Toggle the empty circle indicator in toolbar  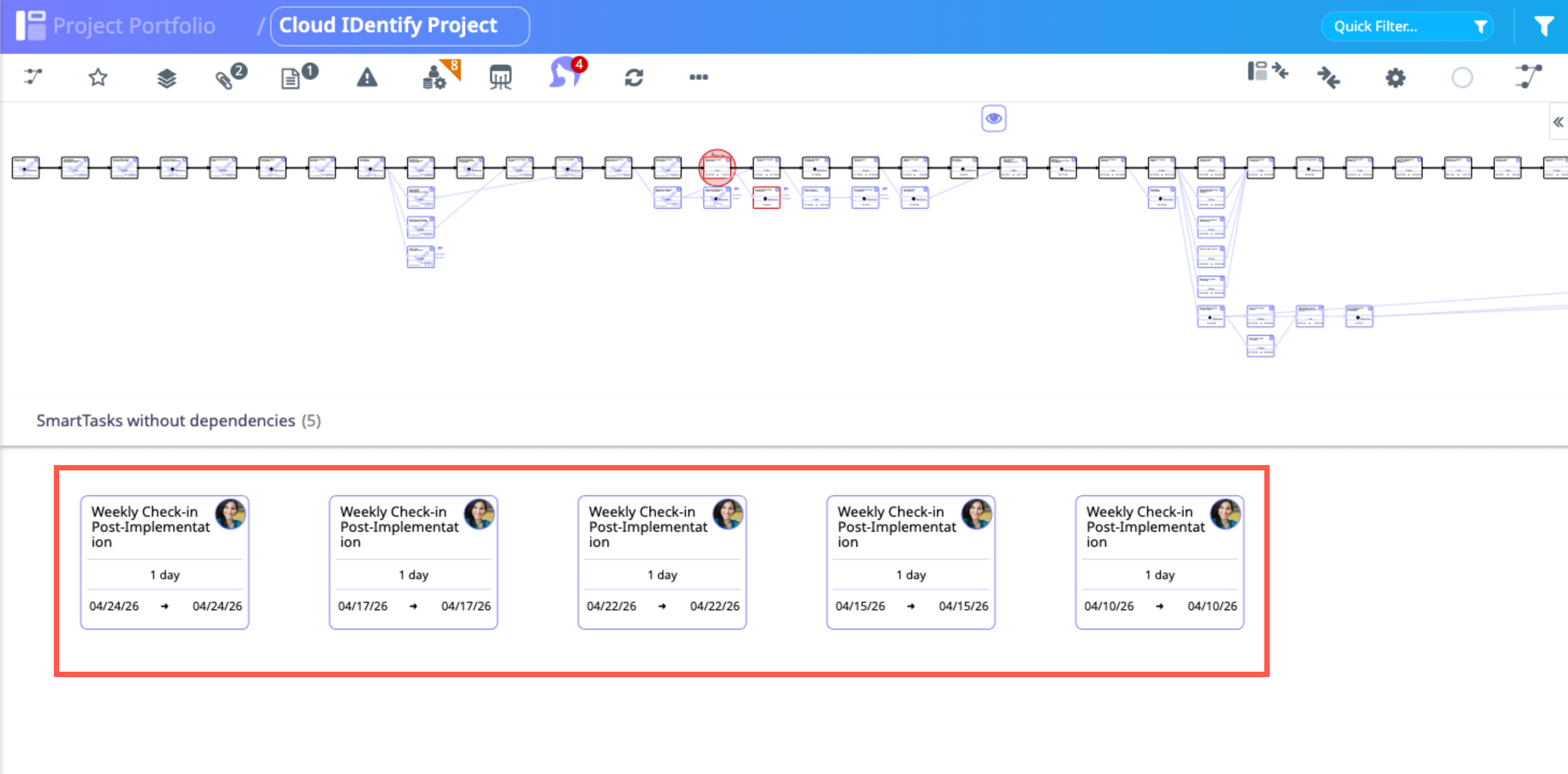1461,78
